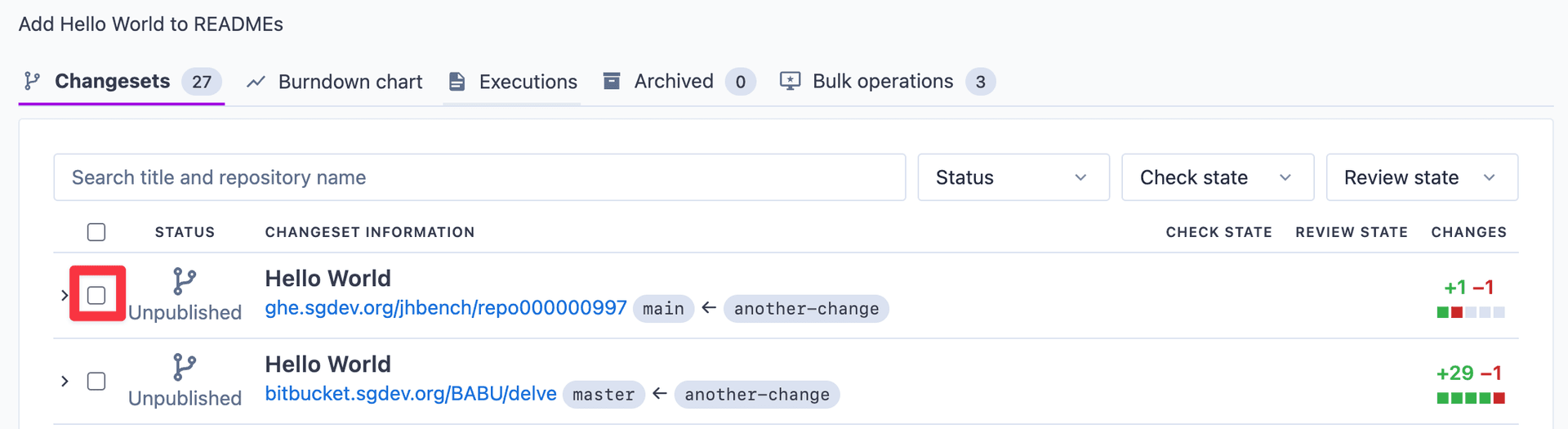Screen dimensions: 1568x429
Task: Click the arrow icon before another-change on delve row
Action: pos(660,394)
